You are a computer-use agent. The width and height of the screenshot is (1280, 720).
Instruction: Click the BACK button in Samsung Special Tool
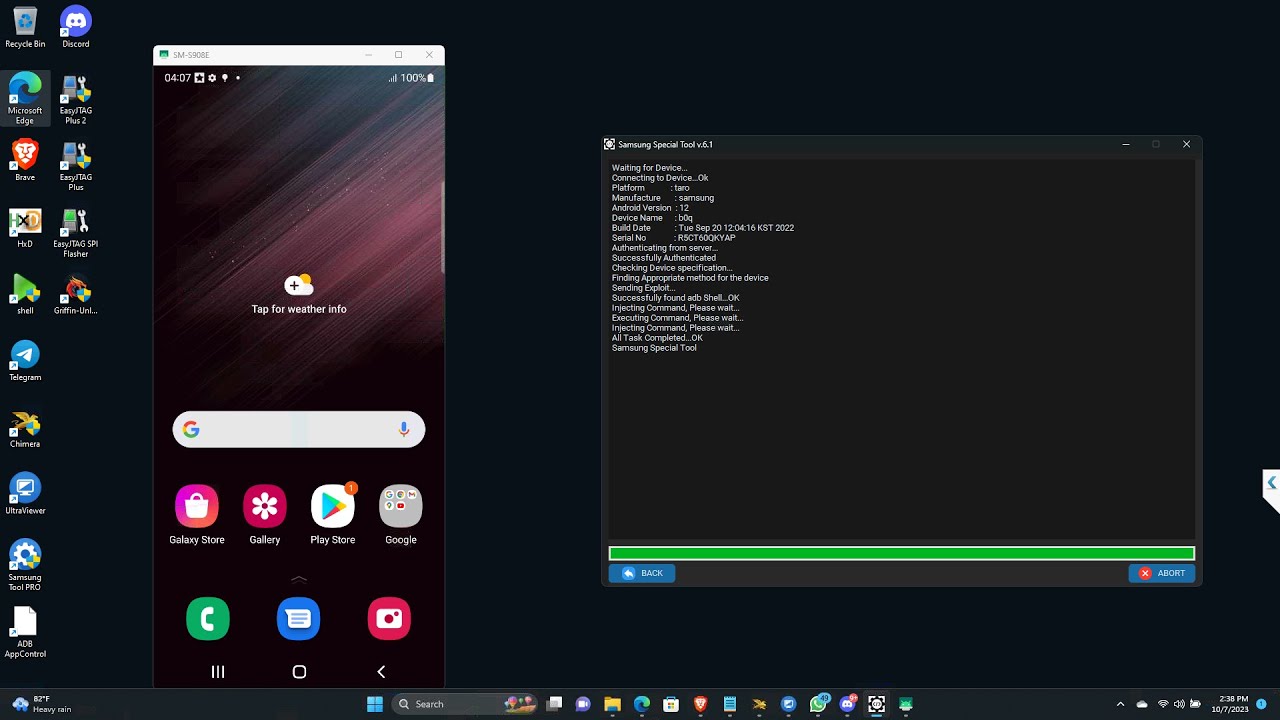point(641,573)
